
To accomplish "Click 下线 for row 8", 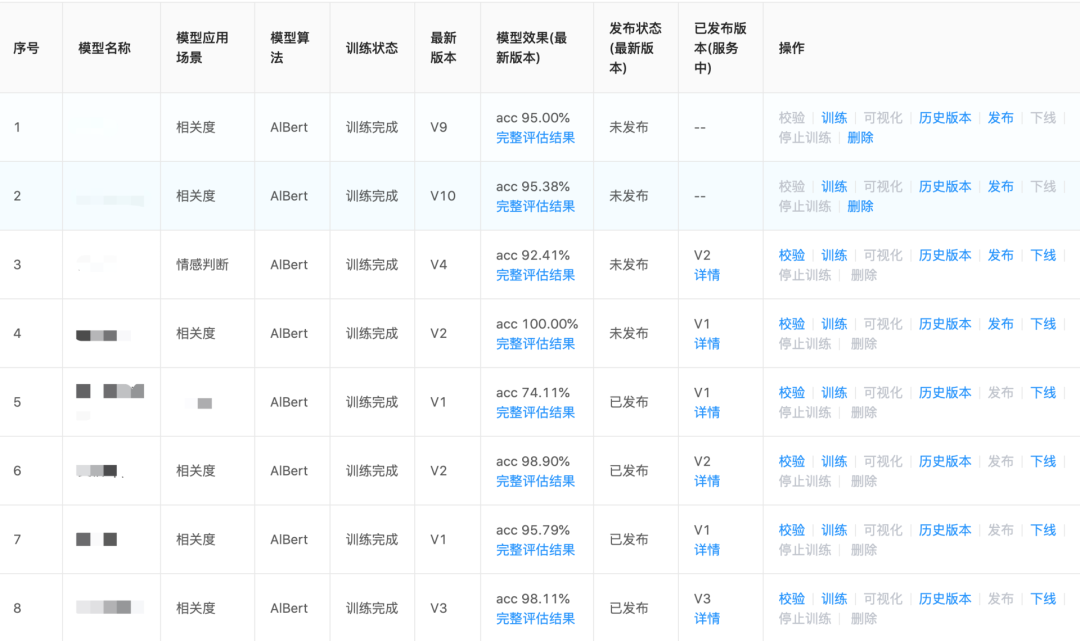I will 1043,599.
